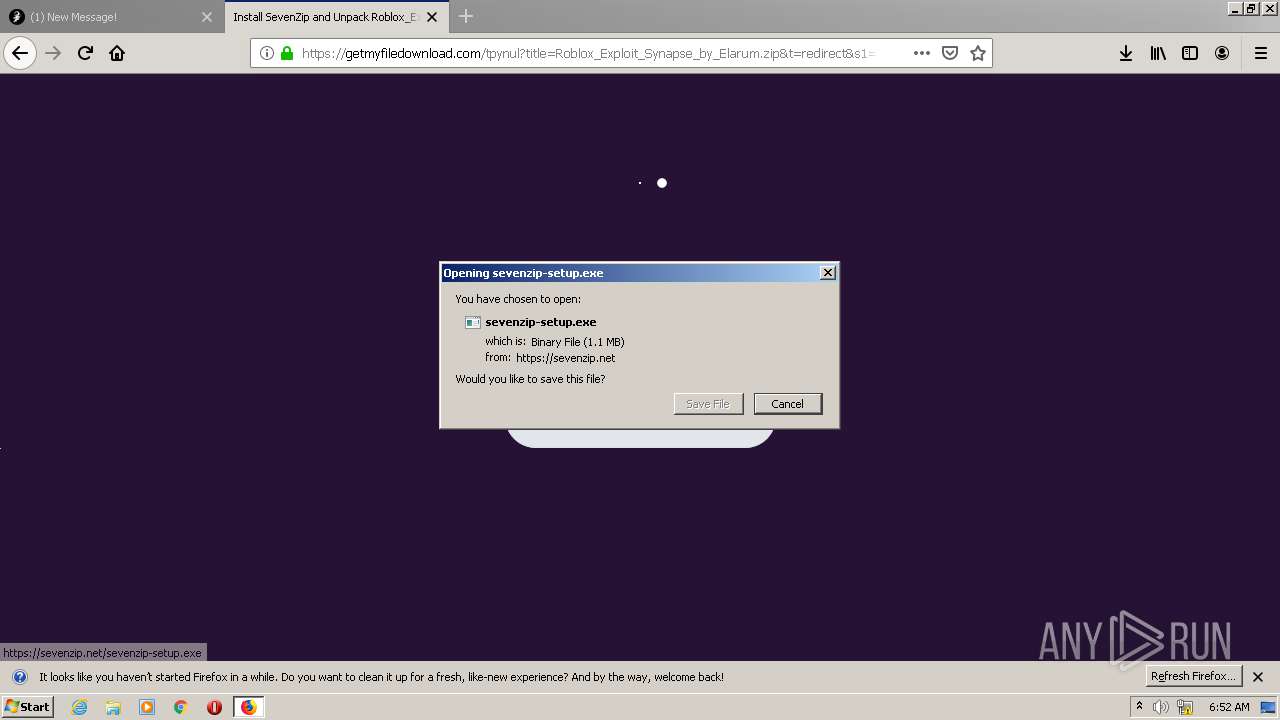This screenshot has height=720, width=1280.
Task: Click the network tray icon
Action: (x=1186, y=707)
